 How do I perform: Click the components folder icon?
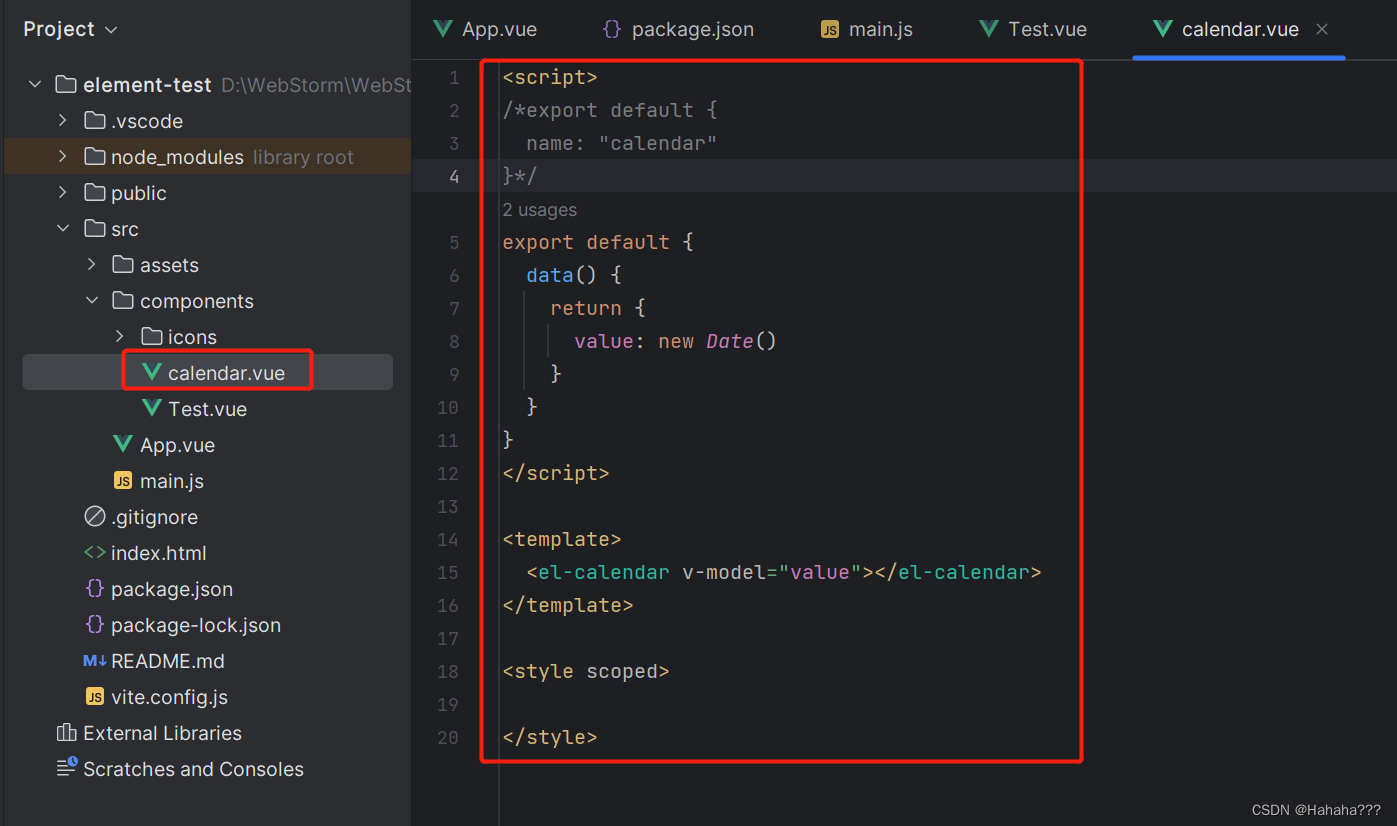pos(123,301)
